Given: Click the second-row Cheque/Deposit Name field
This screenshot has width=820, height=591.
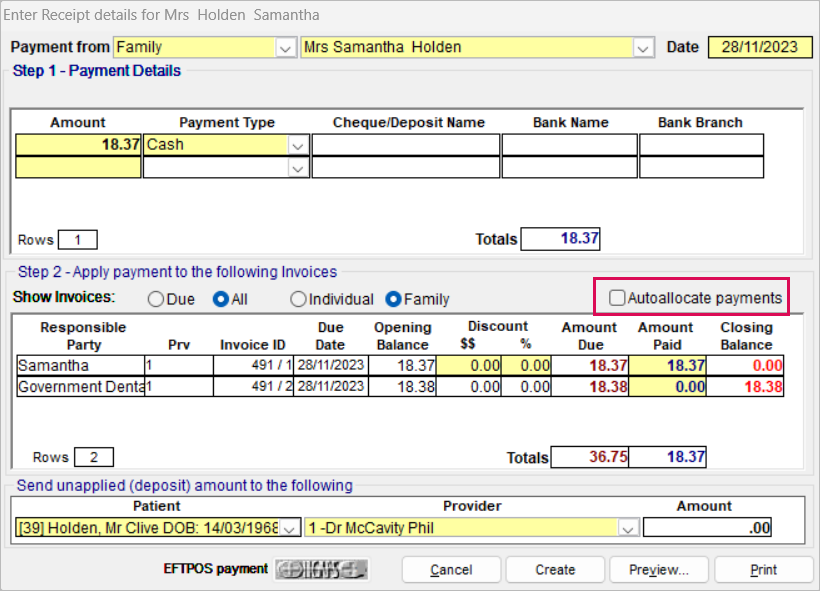Looking at the screenshot, I should click(x=406, y=167).
